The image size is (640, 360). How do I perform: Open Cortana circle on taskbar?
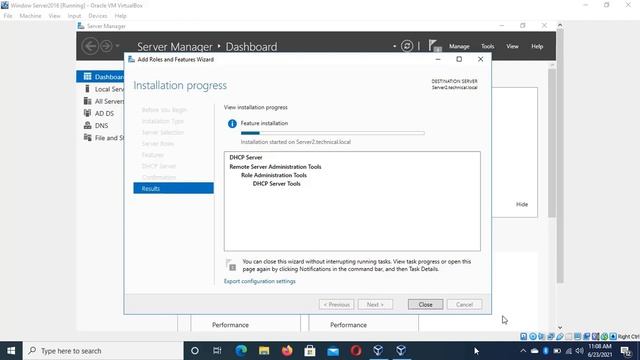(x=195, y=351)
